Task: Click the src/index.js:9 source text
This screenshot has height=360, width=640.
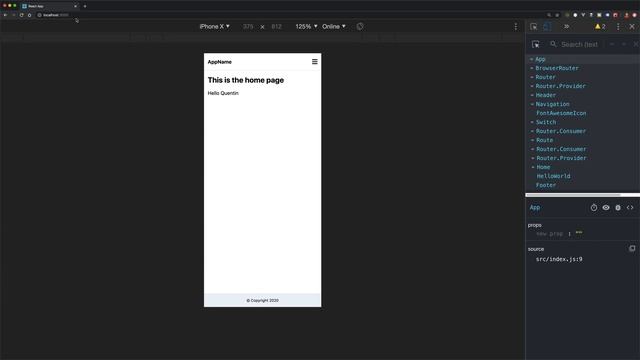Action: [559, 259]
